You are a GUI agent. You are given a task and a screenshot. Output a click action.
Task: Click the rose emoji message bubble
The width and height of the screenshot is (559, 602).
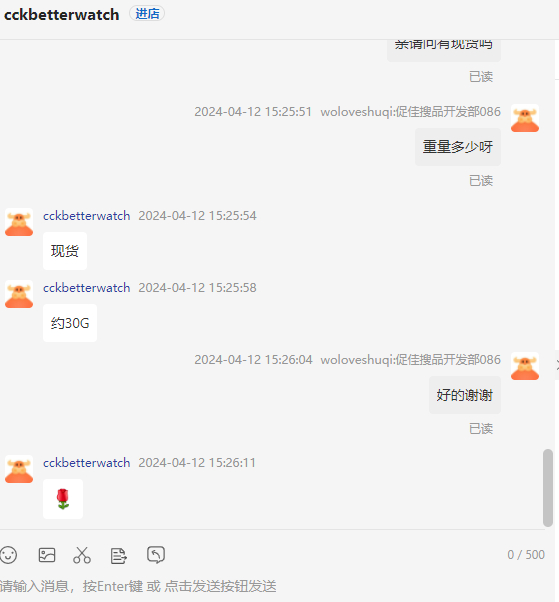coord(63,499)
